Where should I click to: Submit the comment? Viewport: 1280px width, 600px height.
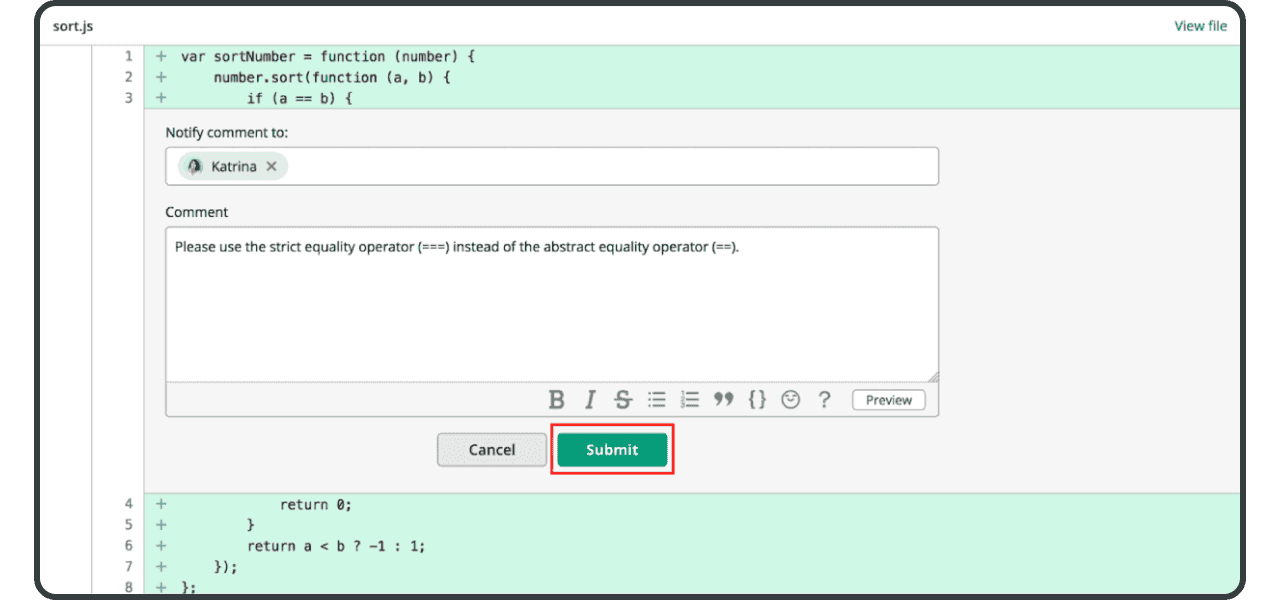[x=612, y=450]
